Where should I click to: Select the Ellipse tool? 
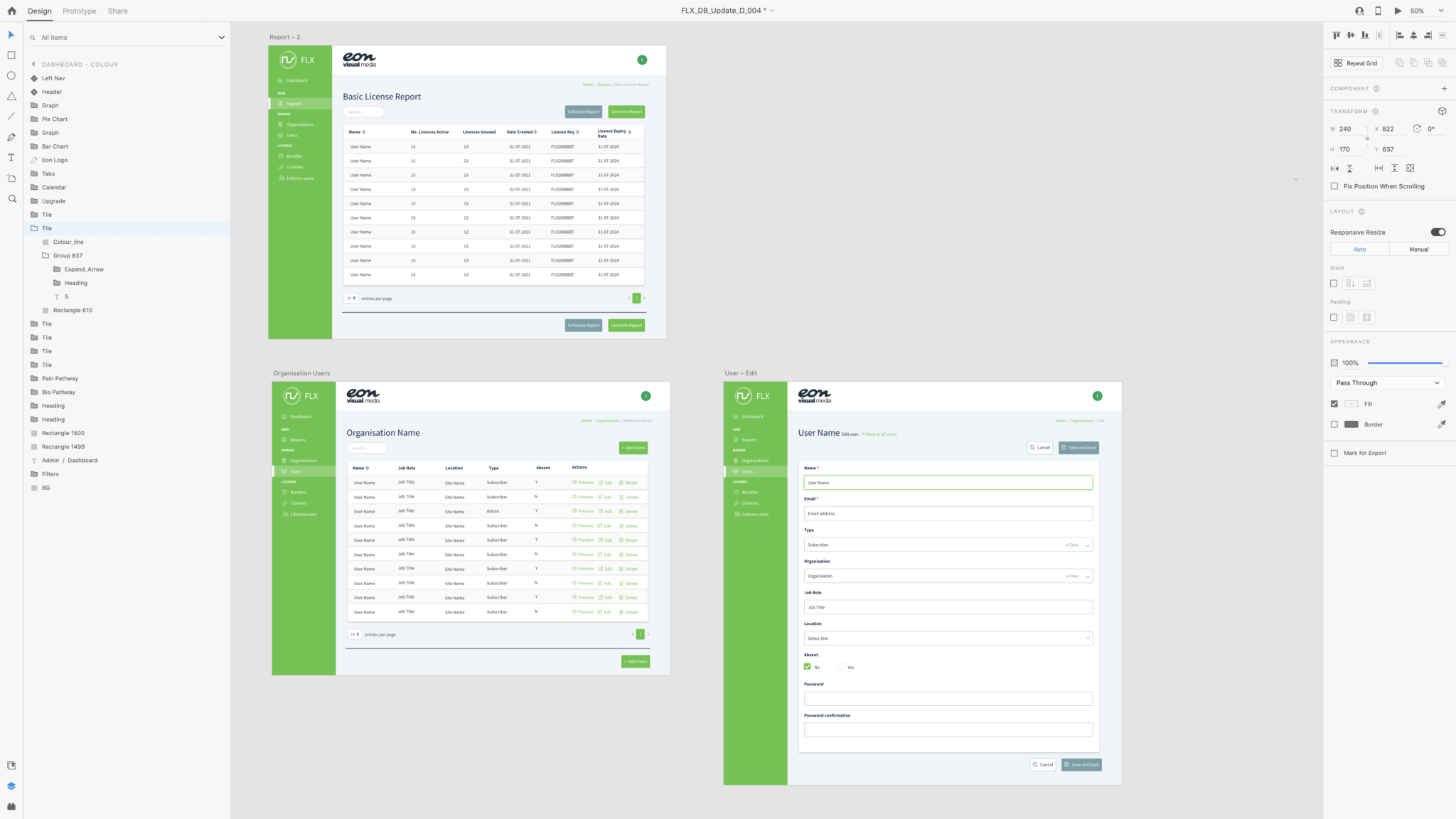pos(11,75)
